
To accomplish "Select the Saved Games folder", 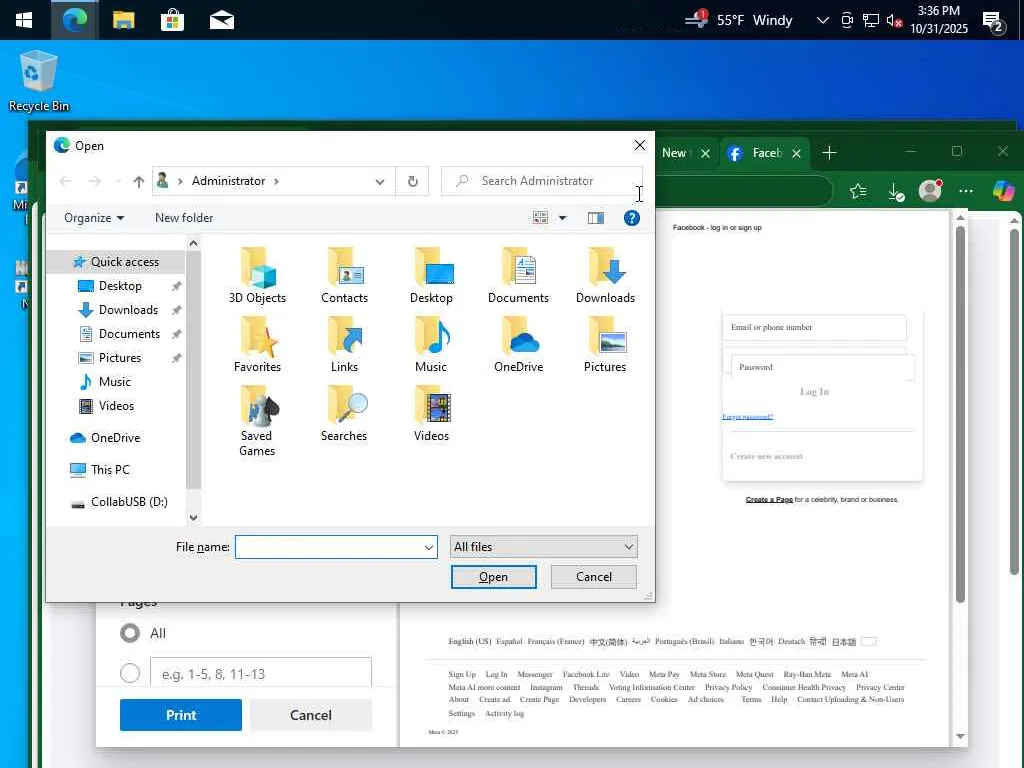I will (257, 421).
